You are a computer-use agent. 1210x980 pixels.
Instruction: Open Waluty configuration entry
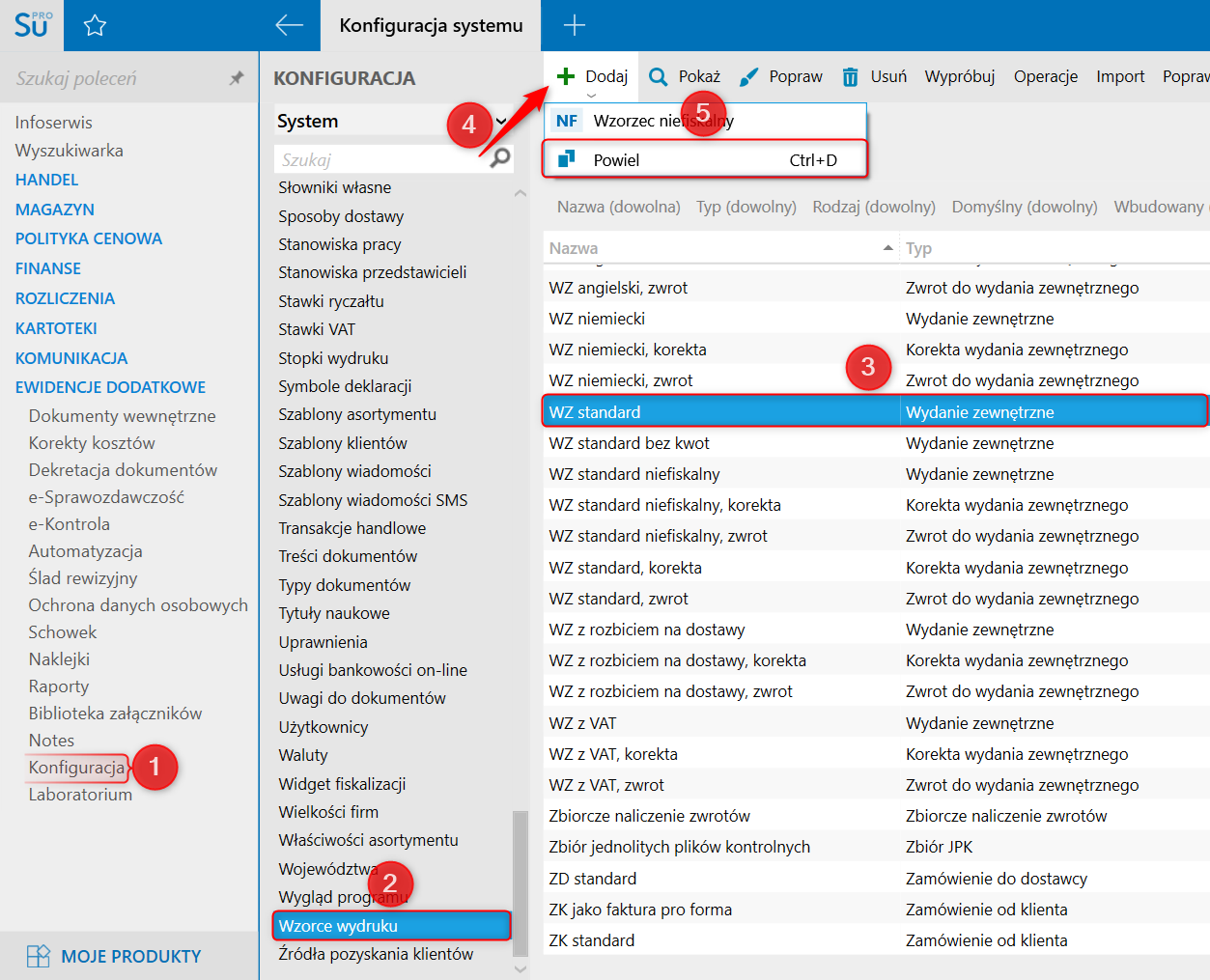[x=303, y=755]
